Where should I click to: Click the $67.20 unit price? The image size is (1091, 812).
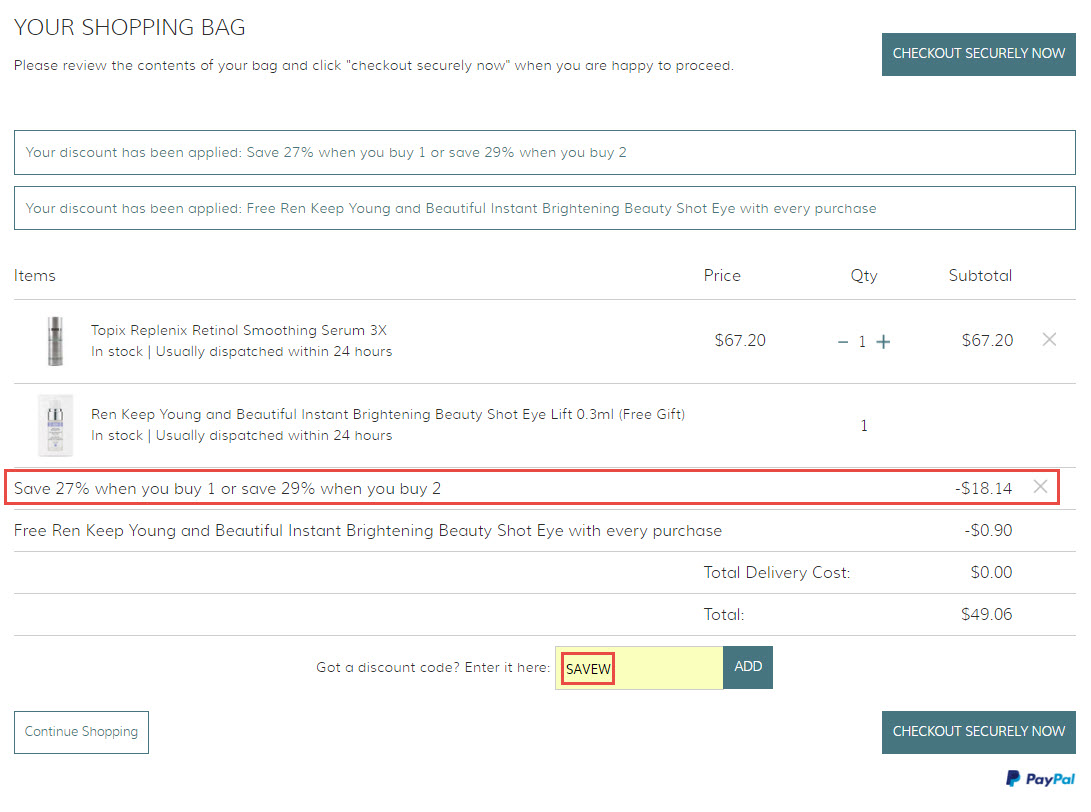tap(740, 340)
